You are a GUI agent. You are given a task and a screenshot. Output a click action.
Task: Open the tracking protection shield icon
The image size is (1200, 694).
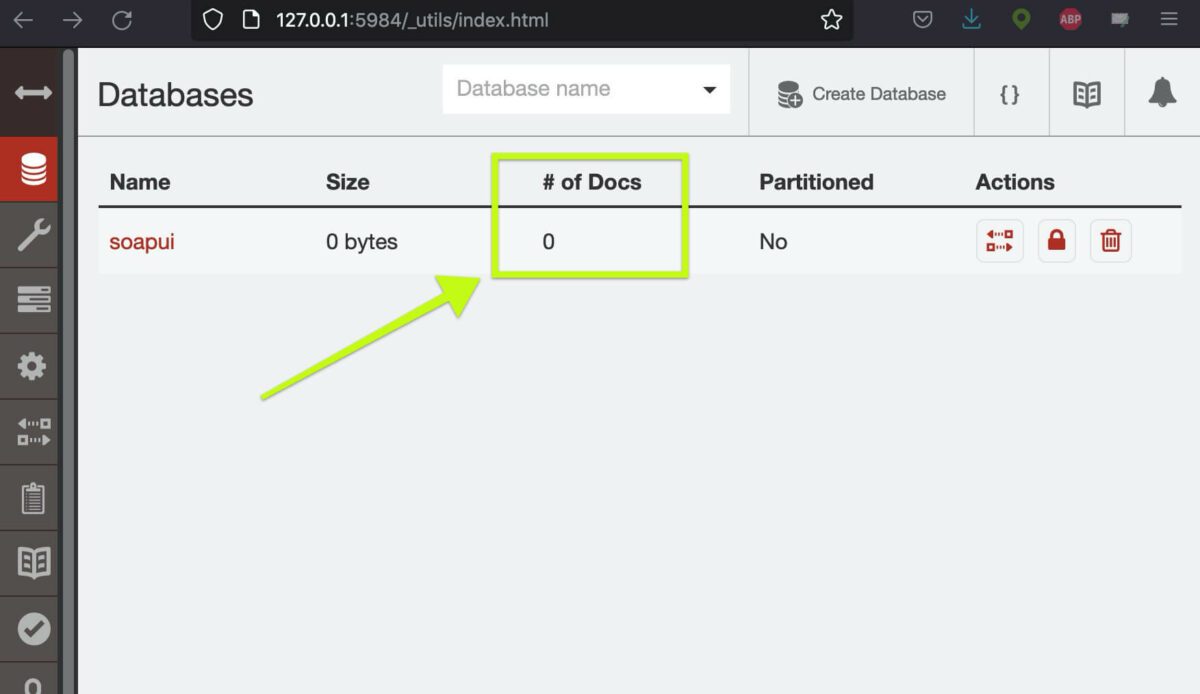(x=212, y=20)
